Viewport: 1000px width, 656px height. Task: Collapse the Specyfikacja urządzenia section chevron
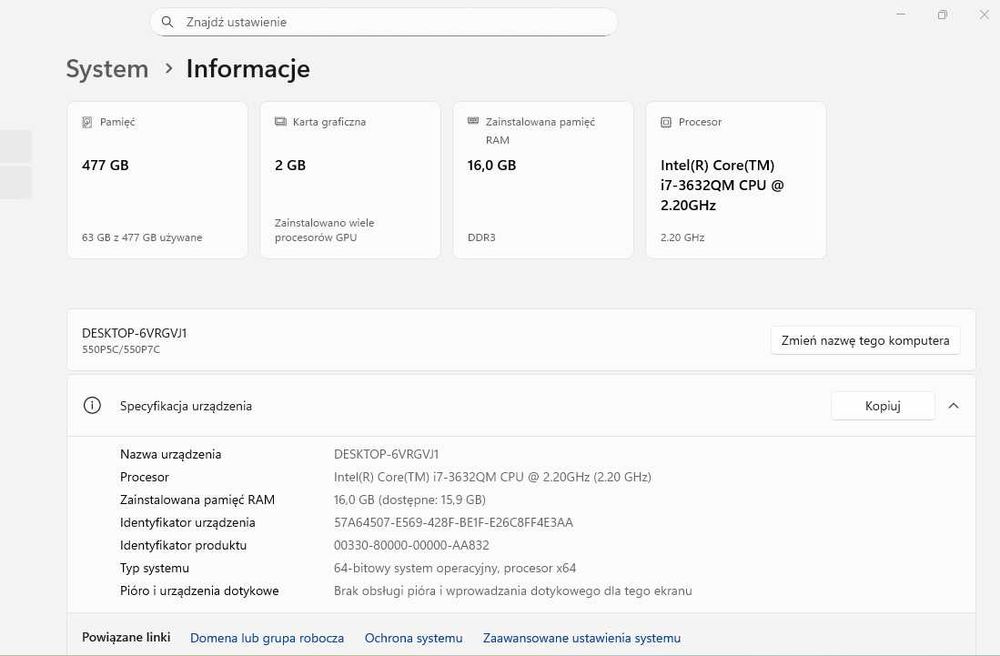pyautogui.click(x=953, y=406)
